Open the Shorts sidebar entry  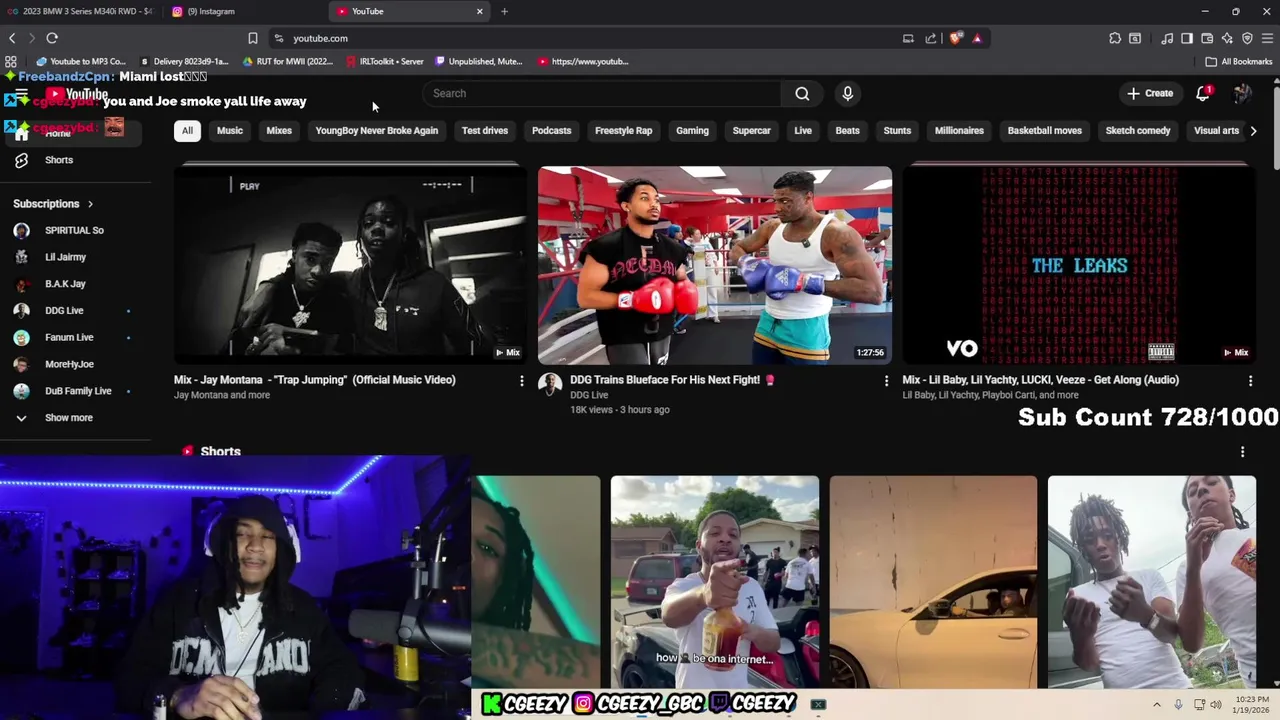(x=58, y=160)
